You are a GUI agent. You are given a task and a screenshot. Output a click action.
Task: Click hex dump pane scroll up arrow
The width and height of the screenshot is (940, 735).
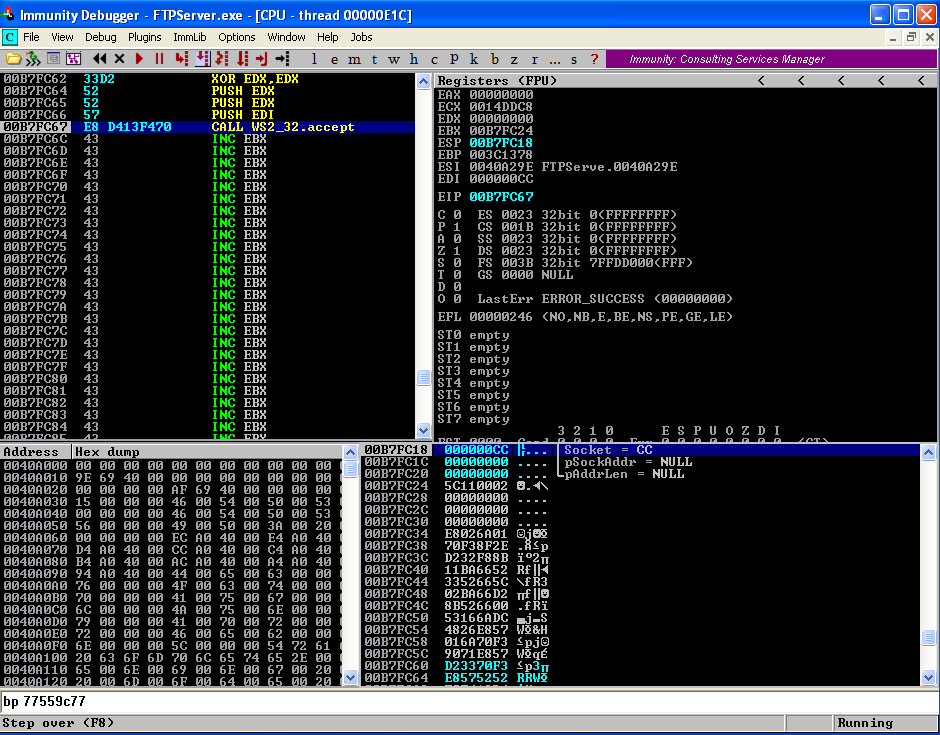[x=351, y=453]
